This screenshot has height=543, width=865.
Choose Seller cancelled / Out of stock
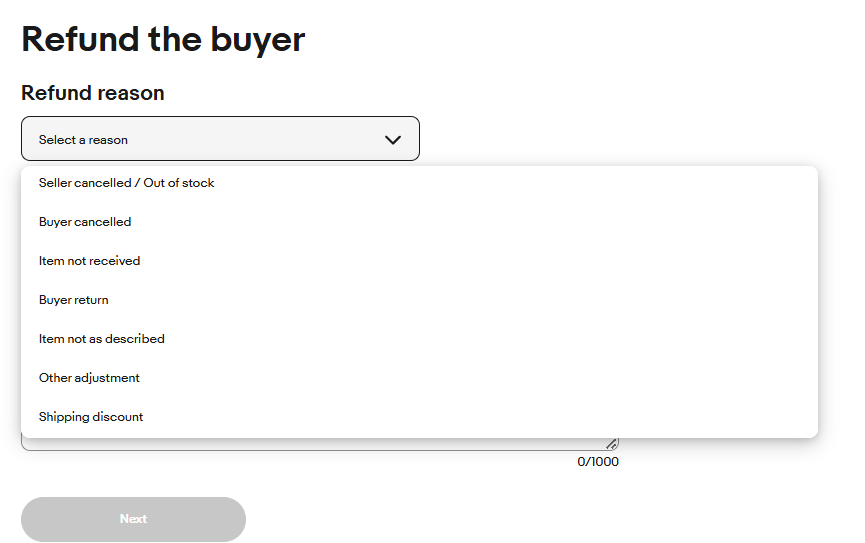click(127, 183)
